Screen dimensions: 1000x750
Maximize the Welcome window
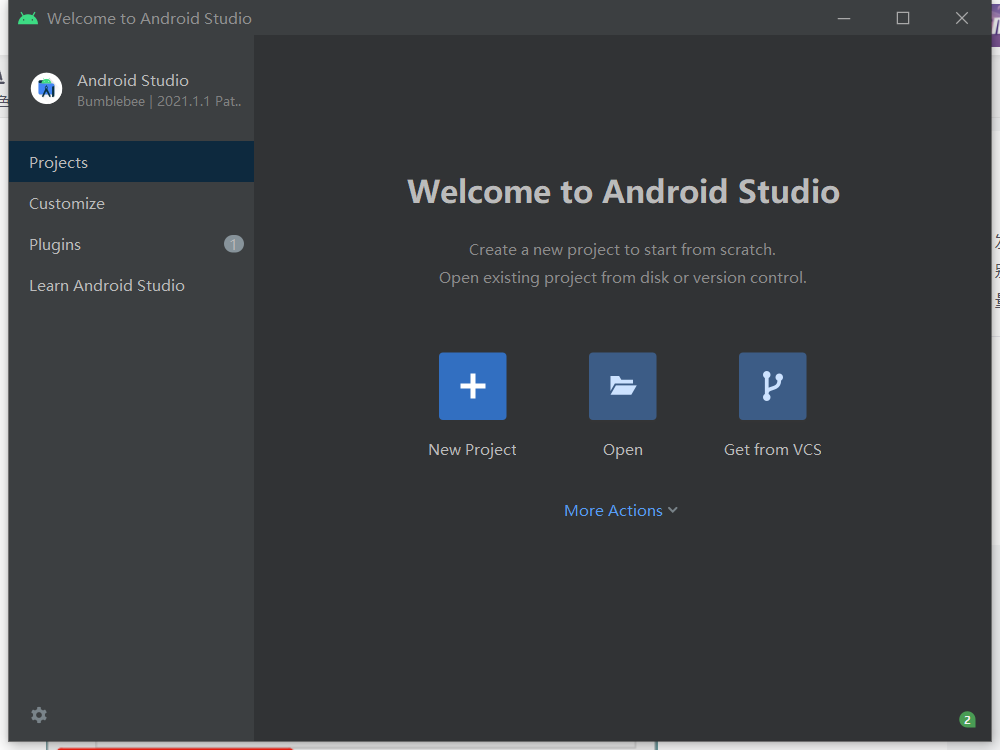coord(902,18)
